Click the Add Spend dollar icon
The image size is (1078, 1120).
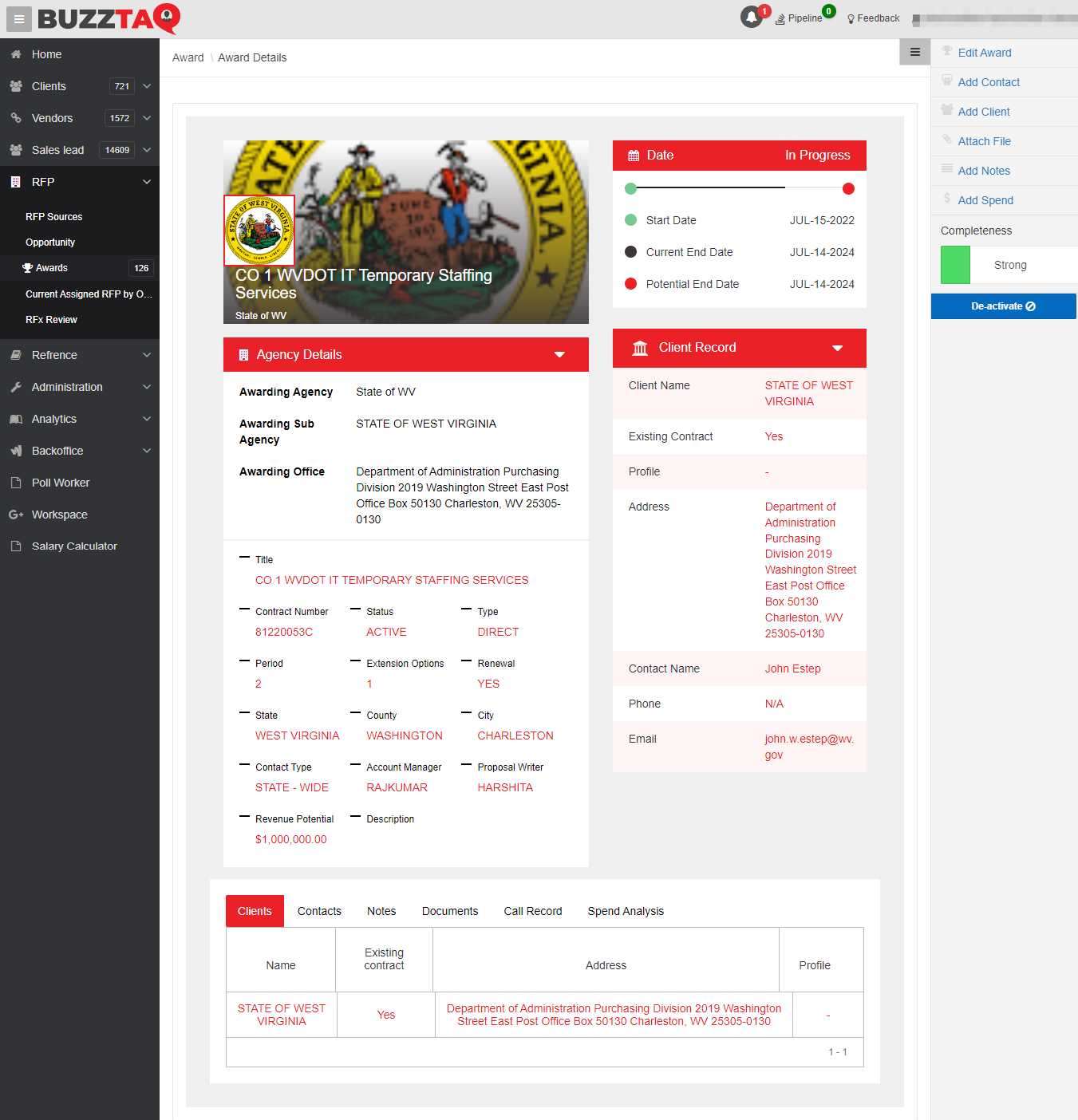947,199
